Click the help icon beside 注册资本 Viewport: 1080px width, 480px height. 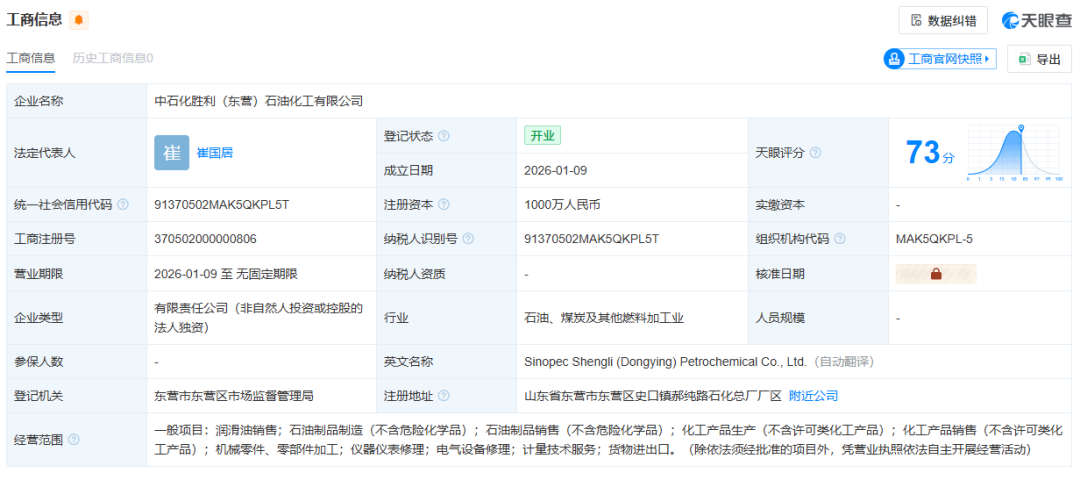[444, 205]
